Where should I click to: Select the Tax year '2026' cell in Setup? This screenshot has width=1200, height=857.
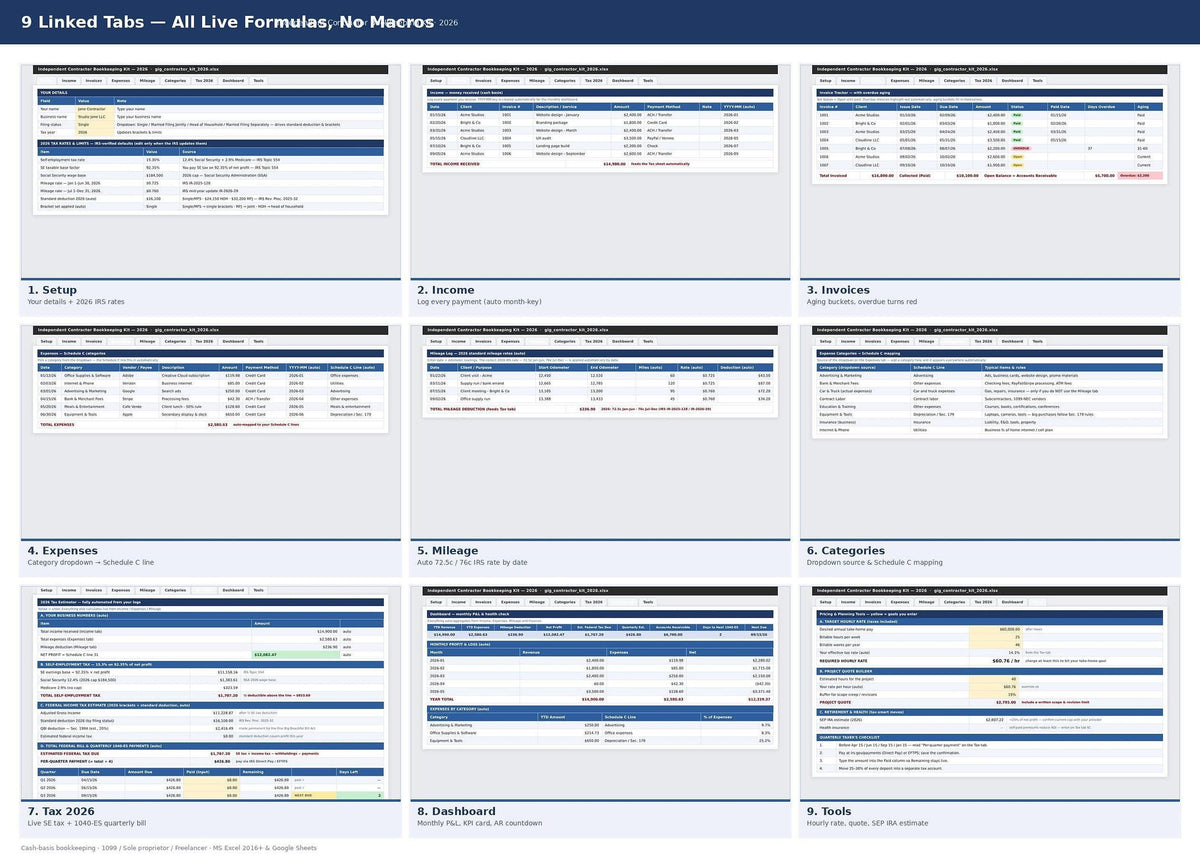95,132
